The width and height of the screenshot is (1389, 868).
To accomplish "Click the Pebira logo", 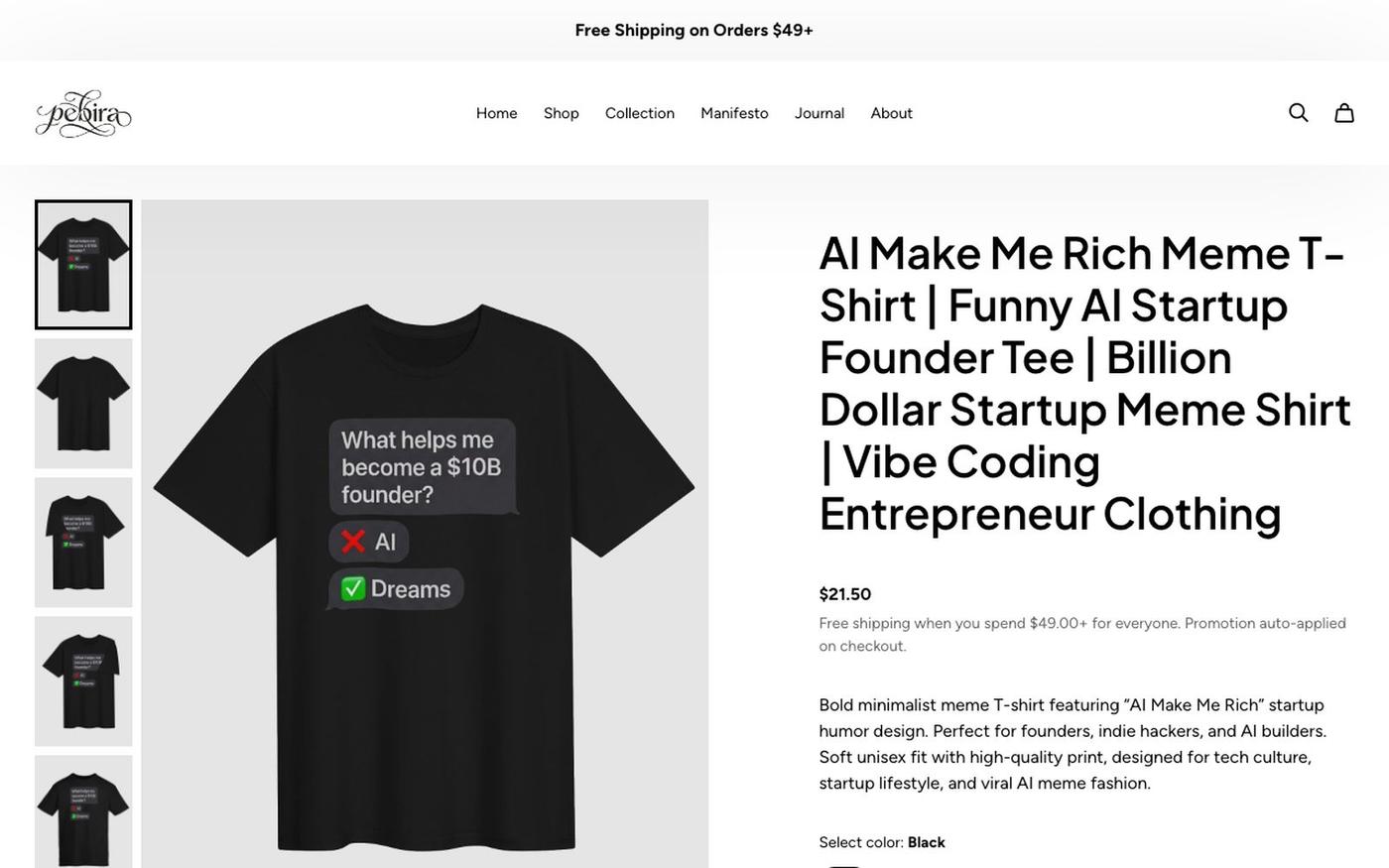I will (83, 113).
